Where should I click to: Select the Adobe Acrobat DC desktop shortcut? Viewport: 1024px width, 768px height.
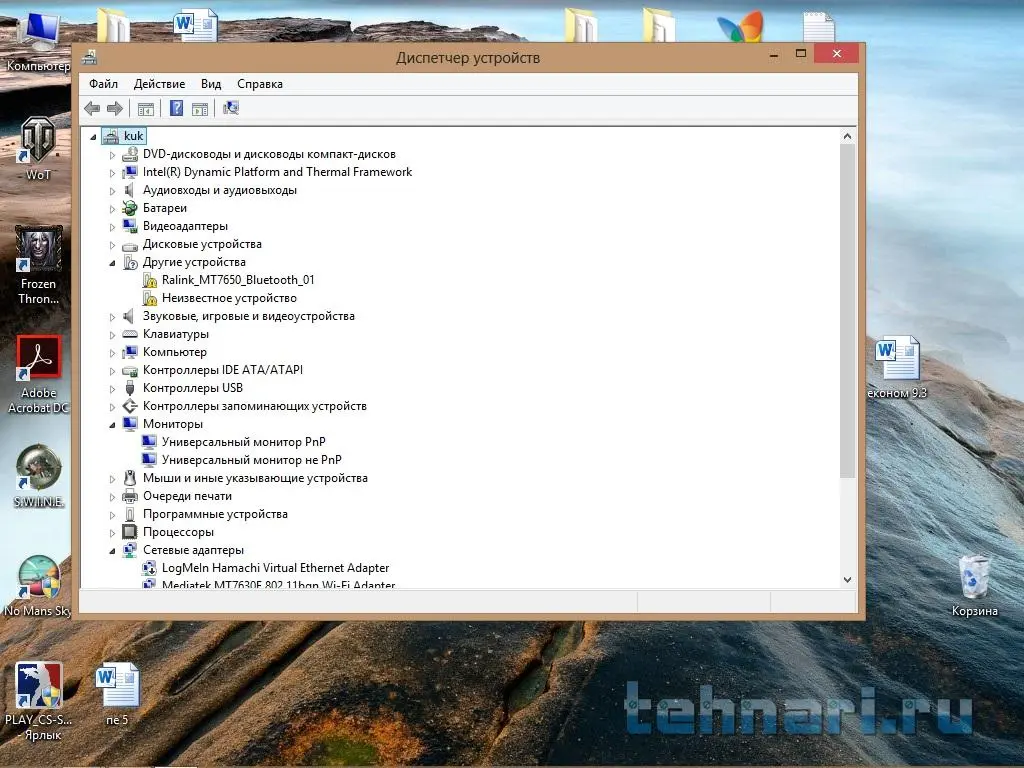tap(39, 375)
